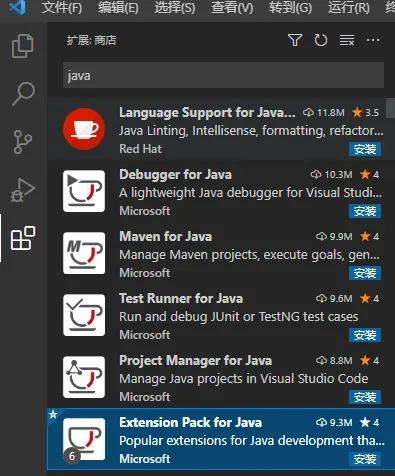
Task: Open the 文件(F) menu
Action: click(62, 7)
